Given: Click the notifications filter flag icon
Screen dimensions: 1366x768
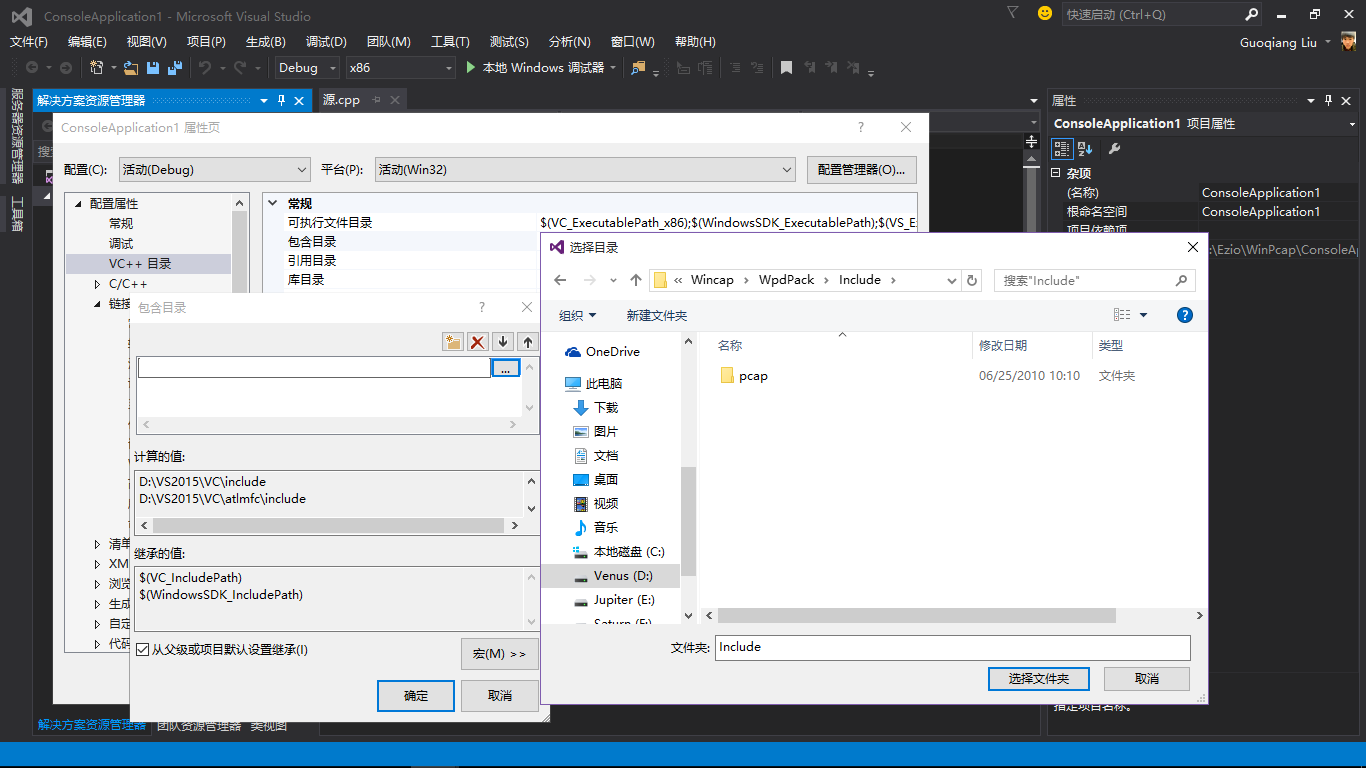Looking at the screenshot, I should [1013, 14].
